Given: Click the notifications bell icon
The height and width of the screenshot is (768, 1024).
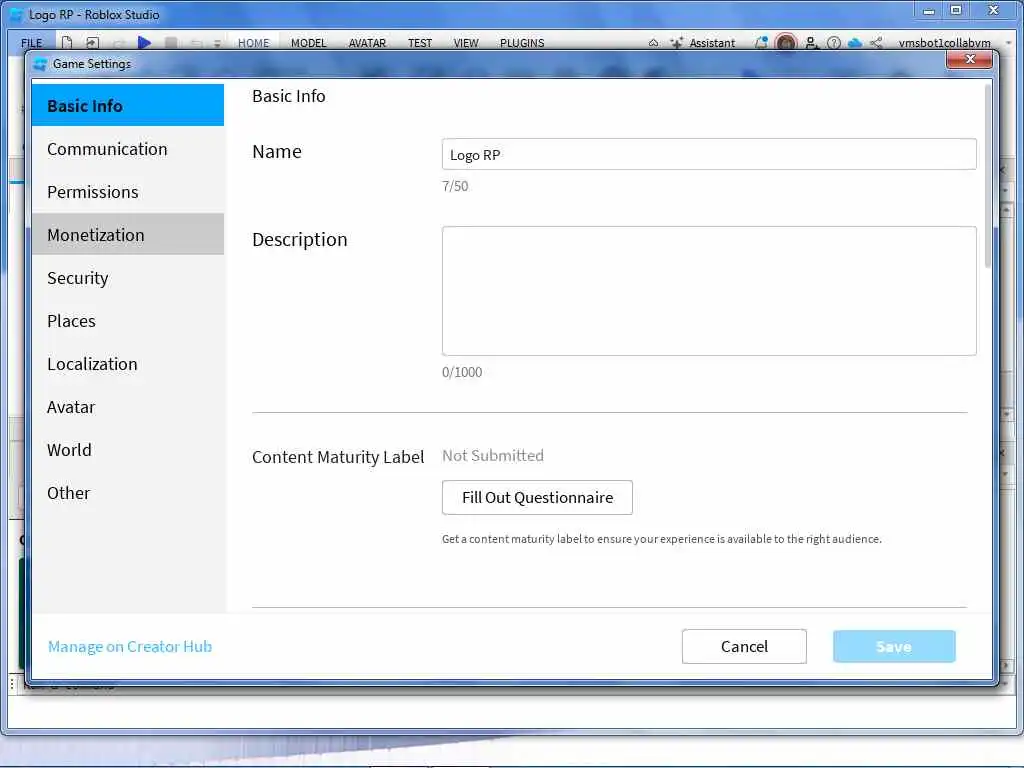Looking at the screenshot, I should coord(761,42).
